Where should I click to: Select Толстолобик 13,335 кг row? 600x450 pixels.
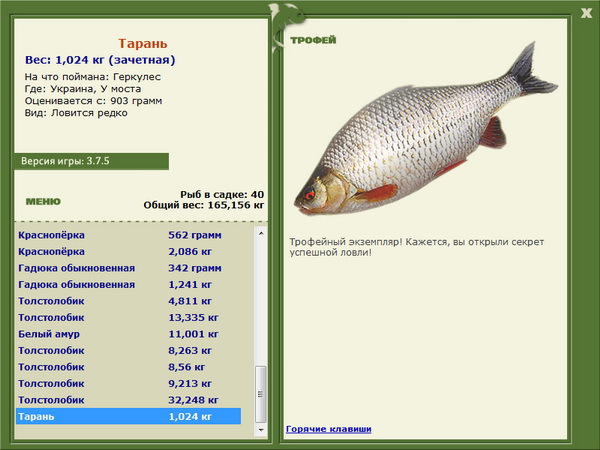tap(129, 317)
